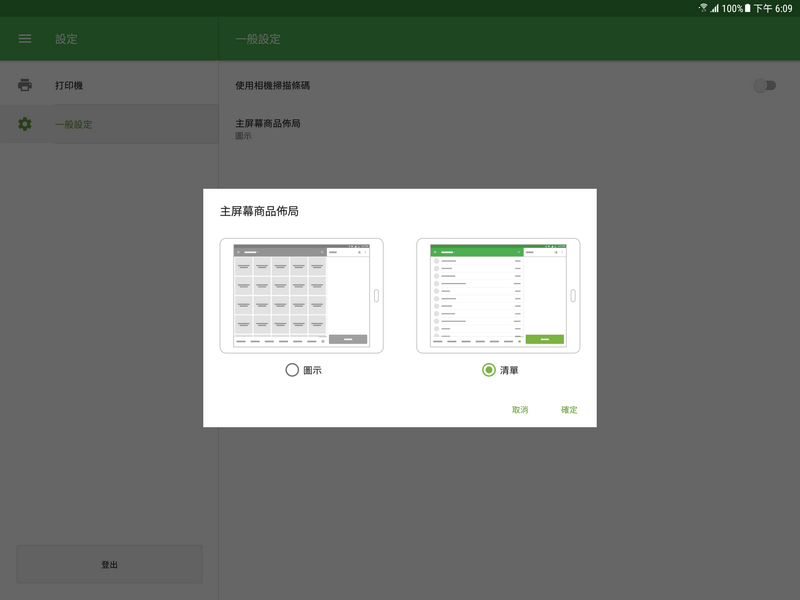Toggle the 使用相機掃描條碼 switch
Screen dimensions: 800x600
tap(764, 86)
